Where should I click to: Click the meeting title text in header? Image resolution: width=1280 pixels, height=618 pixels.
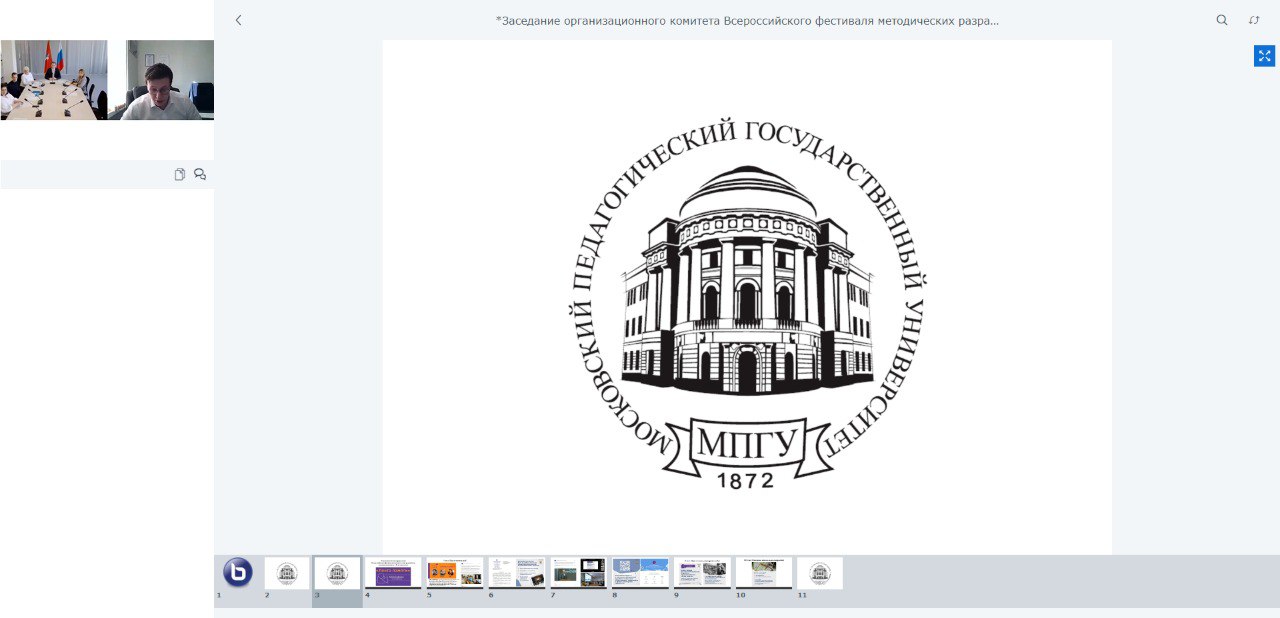point(747,20)
